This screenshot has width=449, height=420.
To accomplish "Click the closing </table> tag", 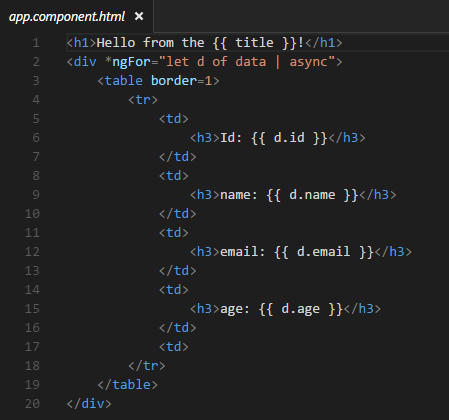I will pos(128,385).
